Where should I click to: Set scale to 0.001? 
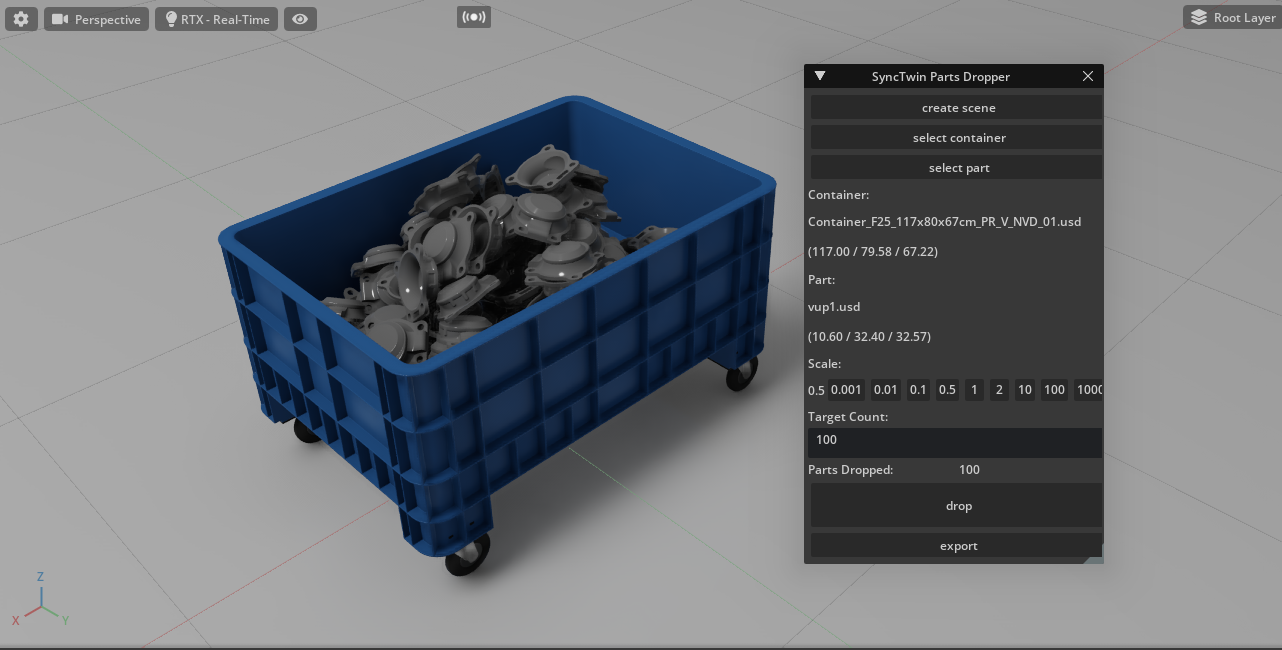[846, 390]
